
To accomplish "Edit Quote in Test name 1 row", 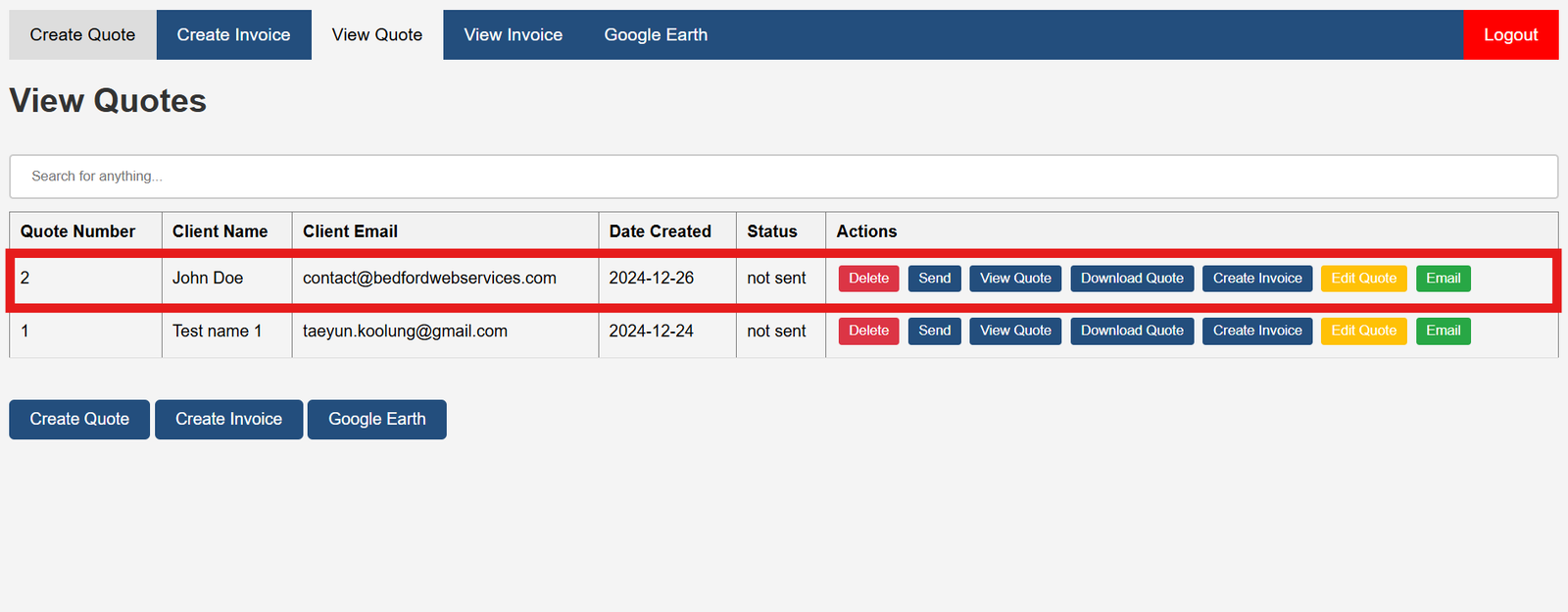I will point(1363,331).
